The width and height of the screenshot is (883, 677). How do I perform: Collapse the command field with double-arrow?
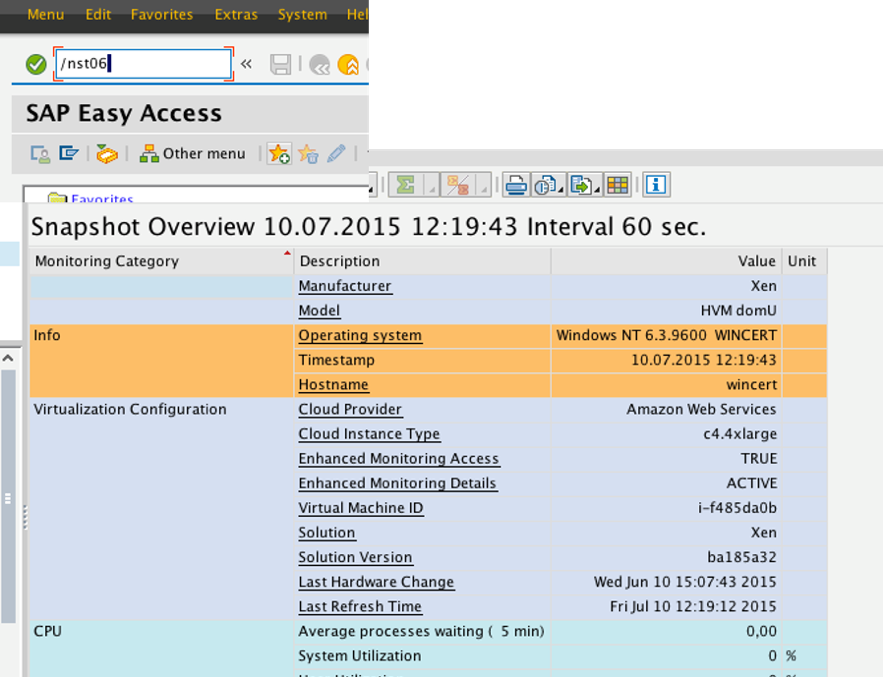tap(246, 65)
